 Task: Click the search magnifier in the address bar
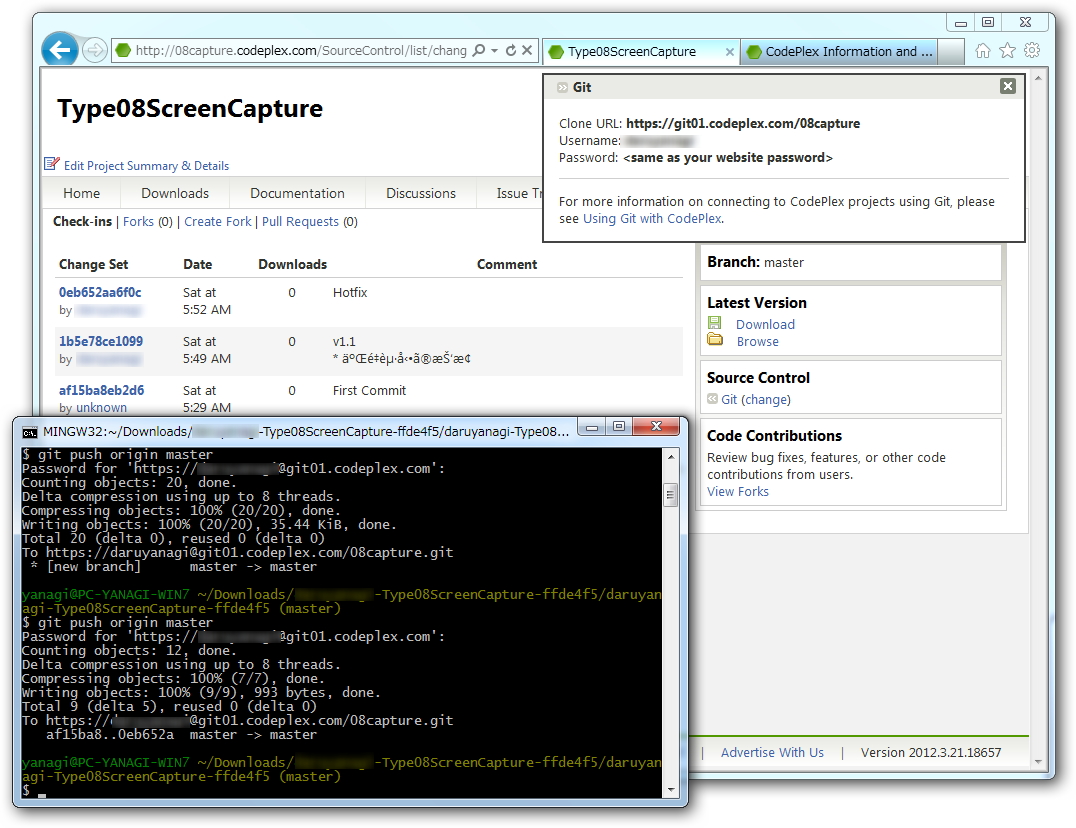click(477, 50)
